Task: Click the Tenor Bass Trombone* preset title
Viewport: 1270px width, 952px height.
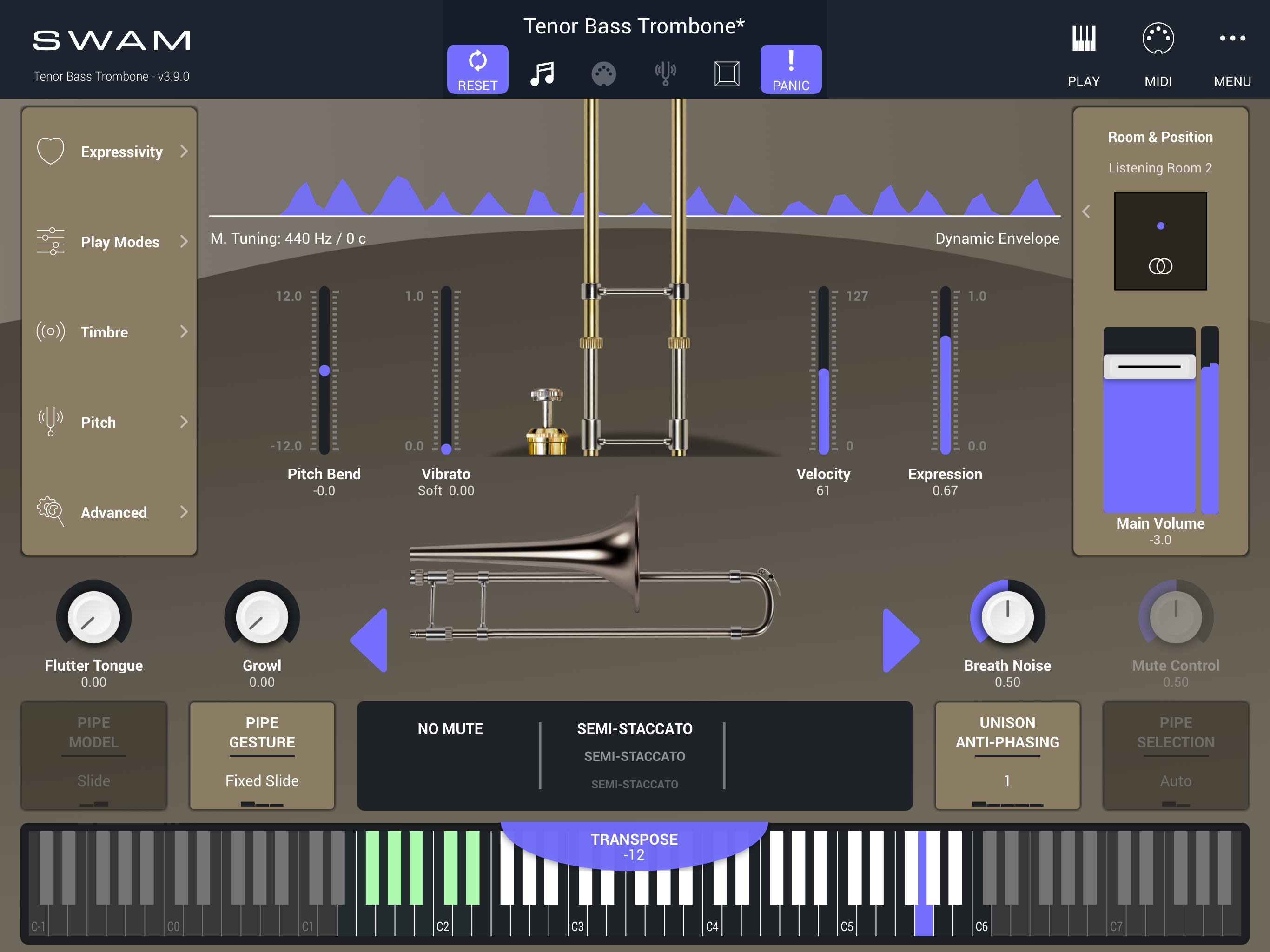Action: pos(634,26)
